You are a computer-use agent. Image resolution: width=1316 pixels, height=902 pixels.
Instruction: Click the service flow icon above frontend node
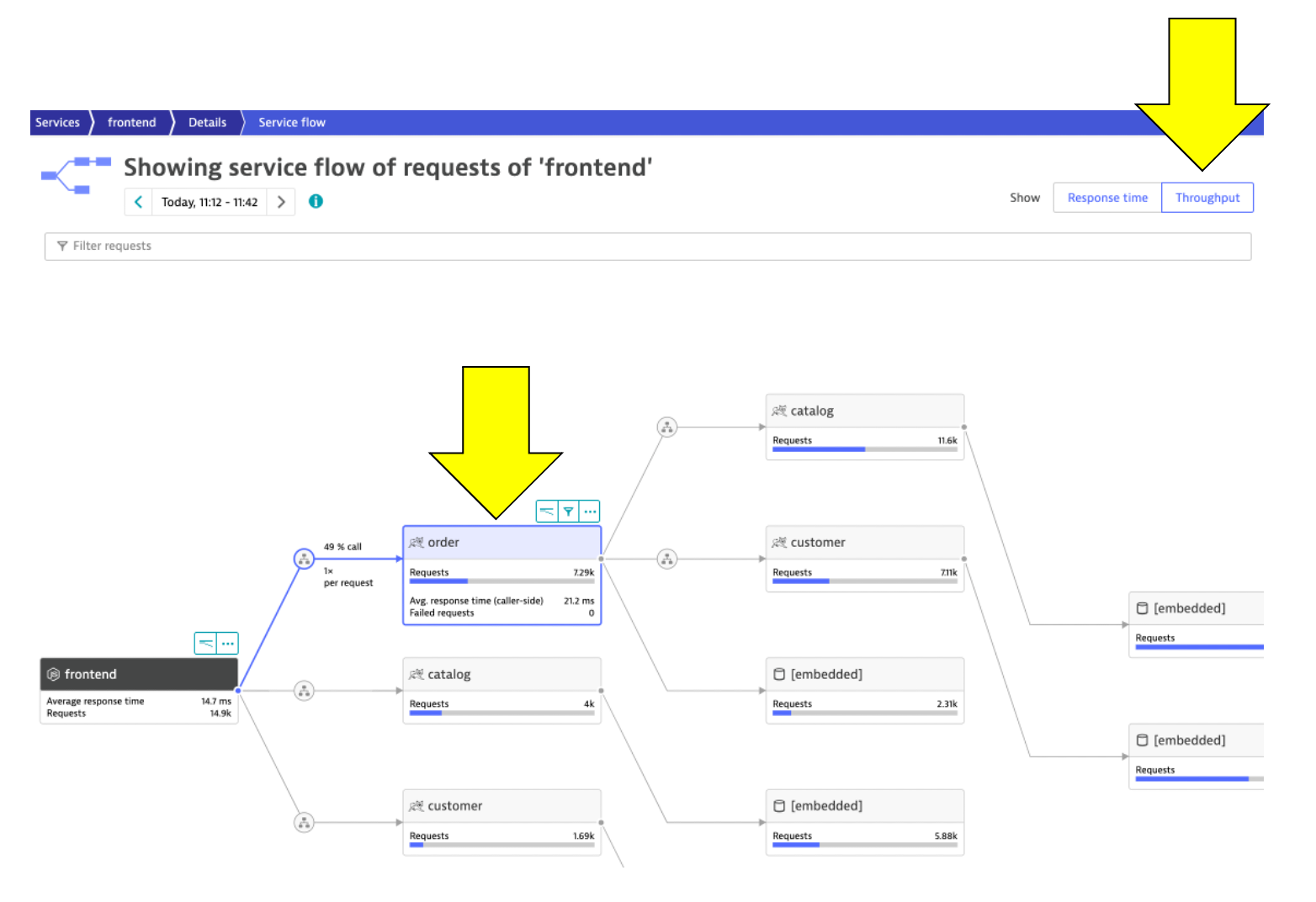[205, 644]
